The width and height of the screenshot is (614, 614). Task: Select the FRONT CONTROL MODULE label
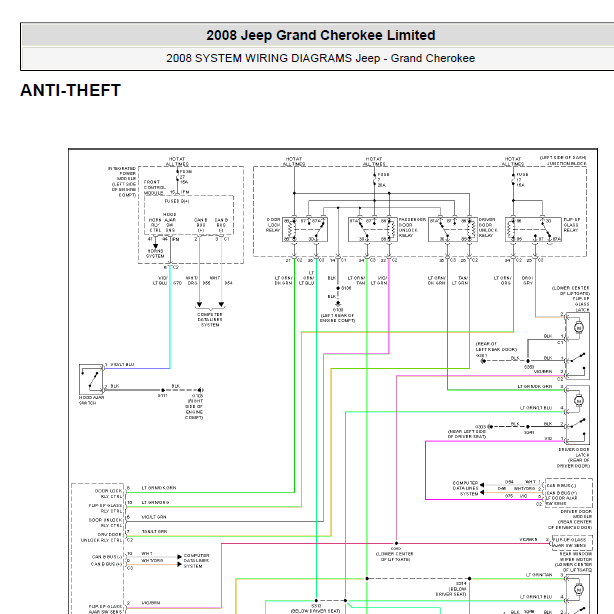(154, 188)
